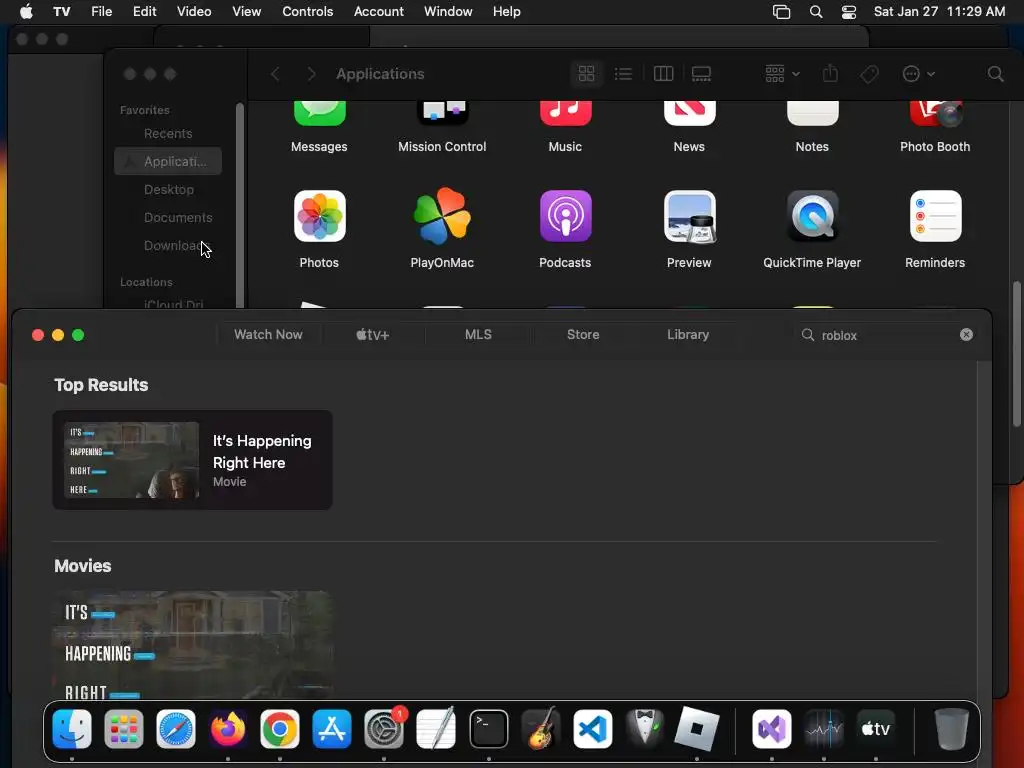Select the Music app in Finder
Image resolution: width=1024 pixels, height=768 pixels.
[566, 114]
